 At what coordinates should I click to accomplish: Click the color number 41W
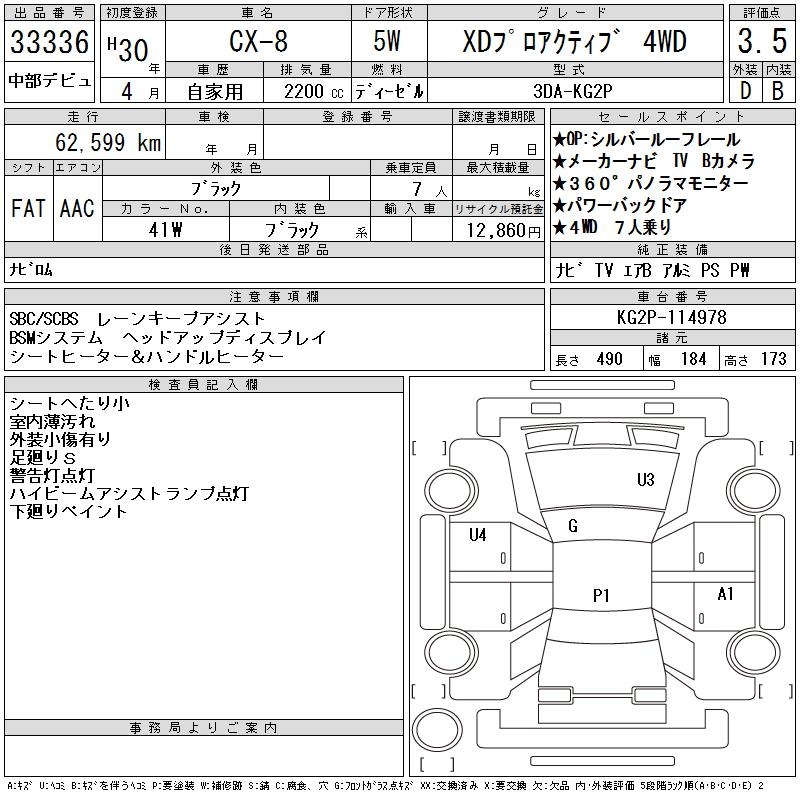(x=165, y=230)
